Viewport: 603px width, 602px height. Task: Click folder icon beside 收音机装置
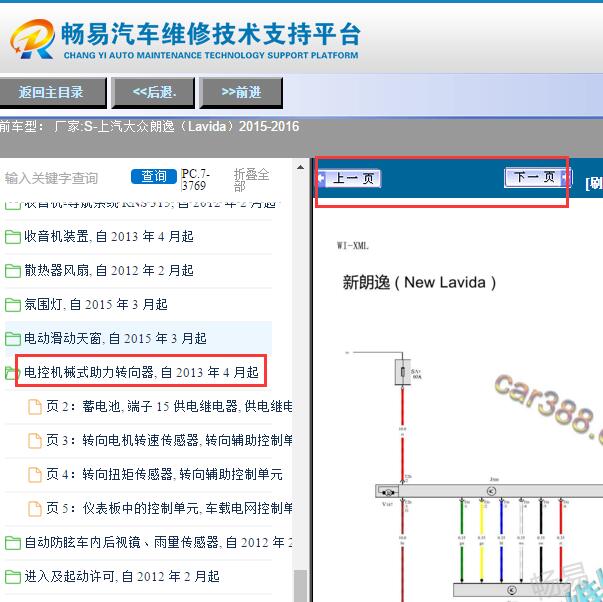pos(13,237)
